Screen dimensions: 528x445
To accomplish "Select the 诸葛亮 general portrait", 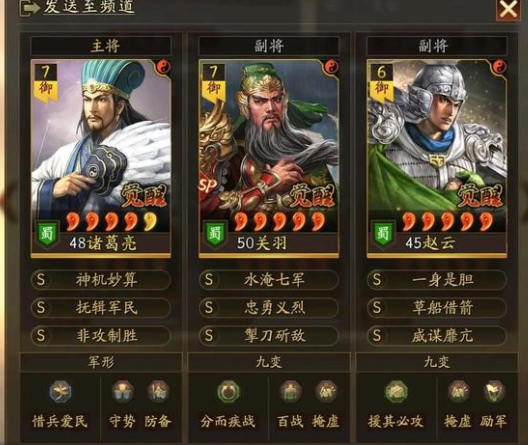I will (101, 159).
